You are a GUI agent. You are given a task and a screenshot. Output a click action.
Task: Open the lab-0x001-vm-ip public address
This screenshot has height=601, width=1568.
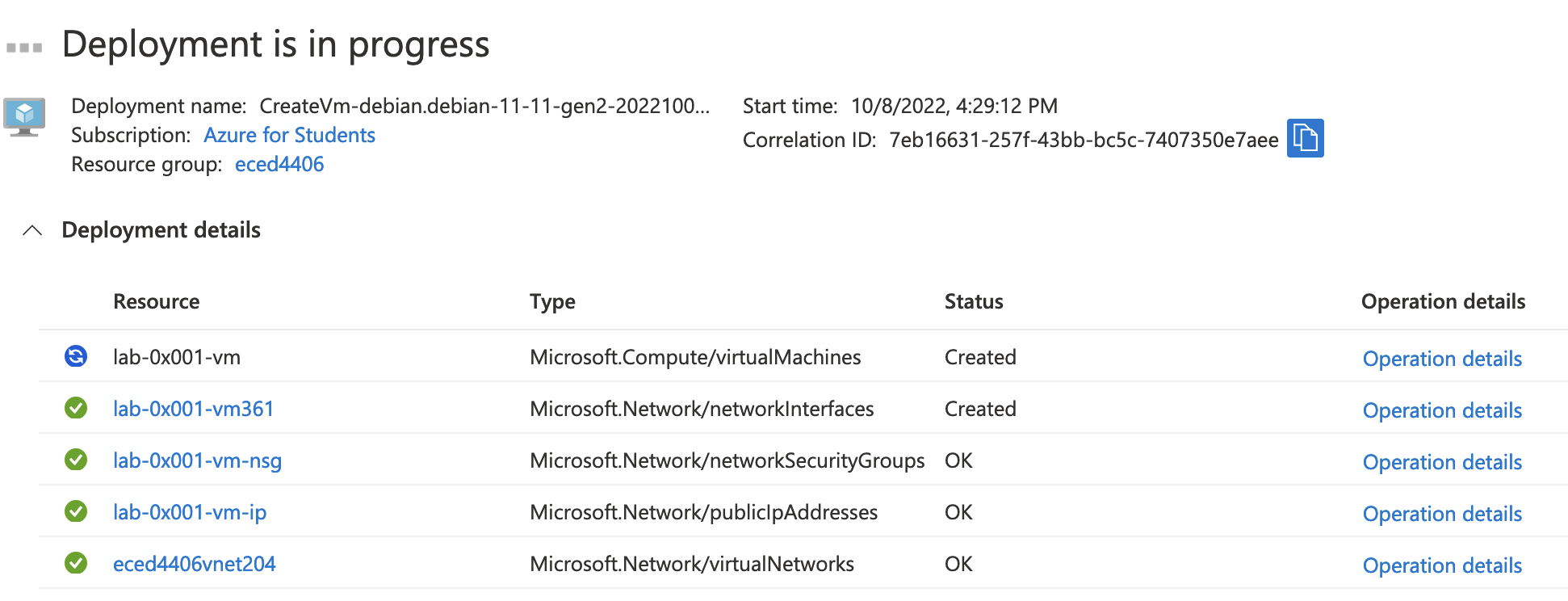189,512
